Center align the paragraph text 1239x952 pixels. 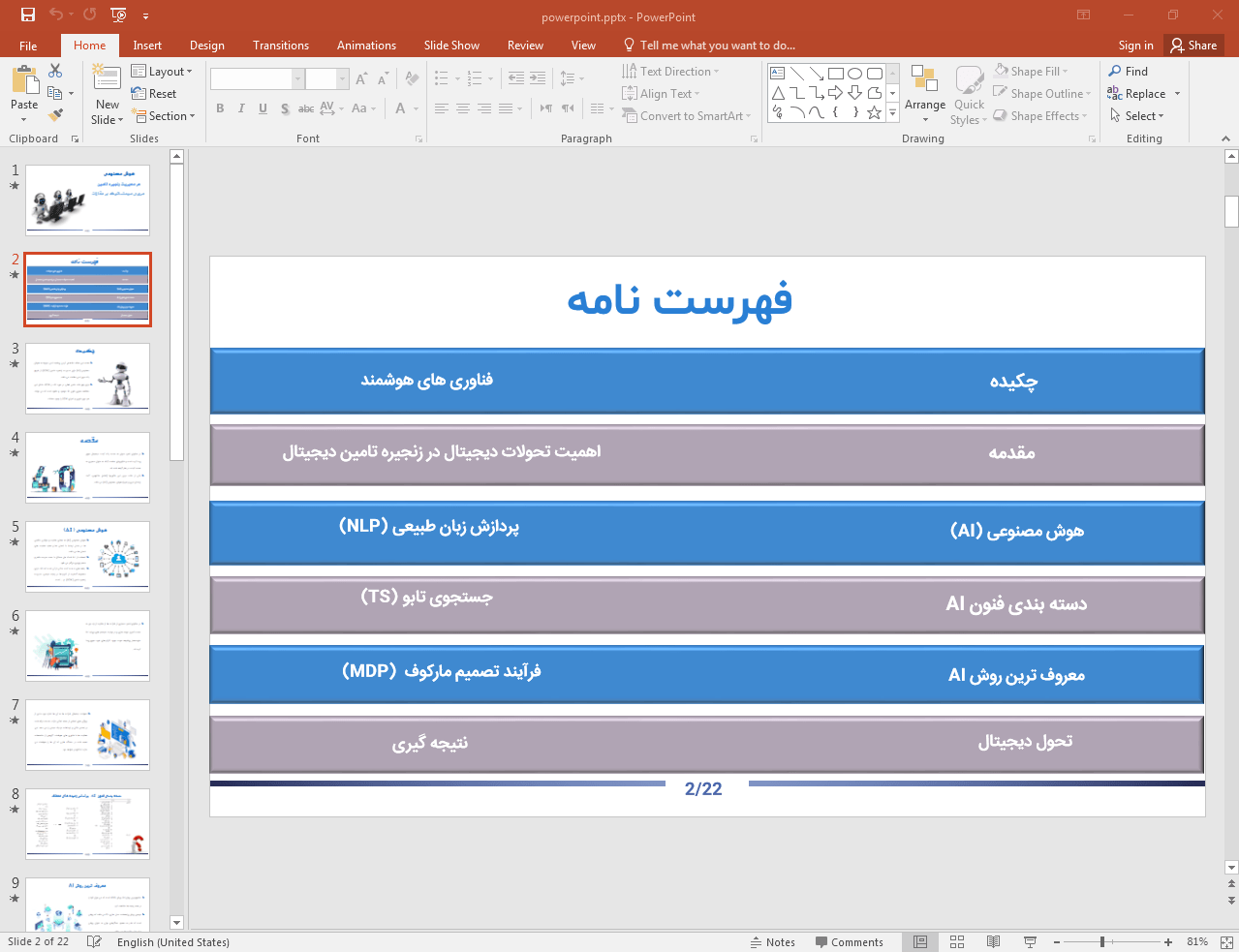(x=463, y=108)
